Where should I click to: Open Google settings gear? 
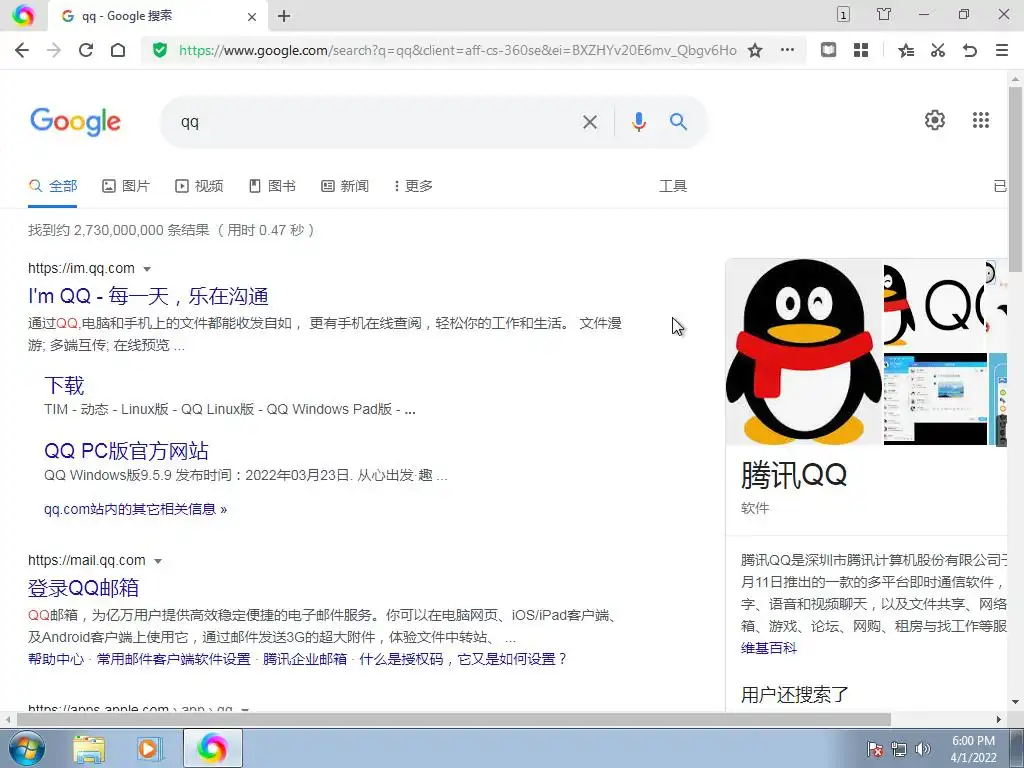(x=935, y=120)
